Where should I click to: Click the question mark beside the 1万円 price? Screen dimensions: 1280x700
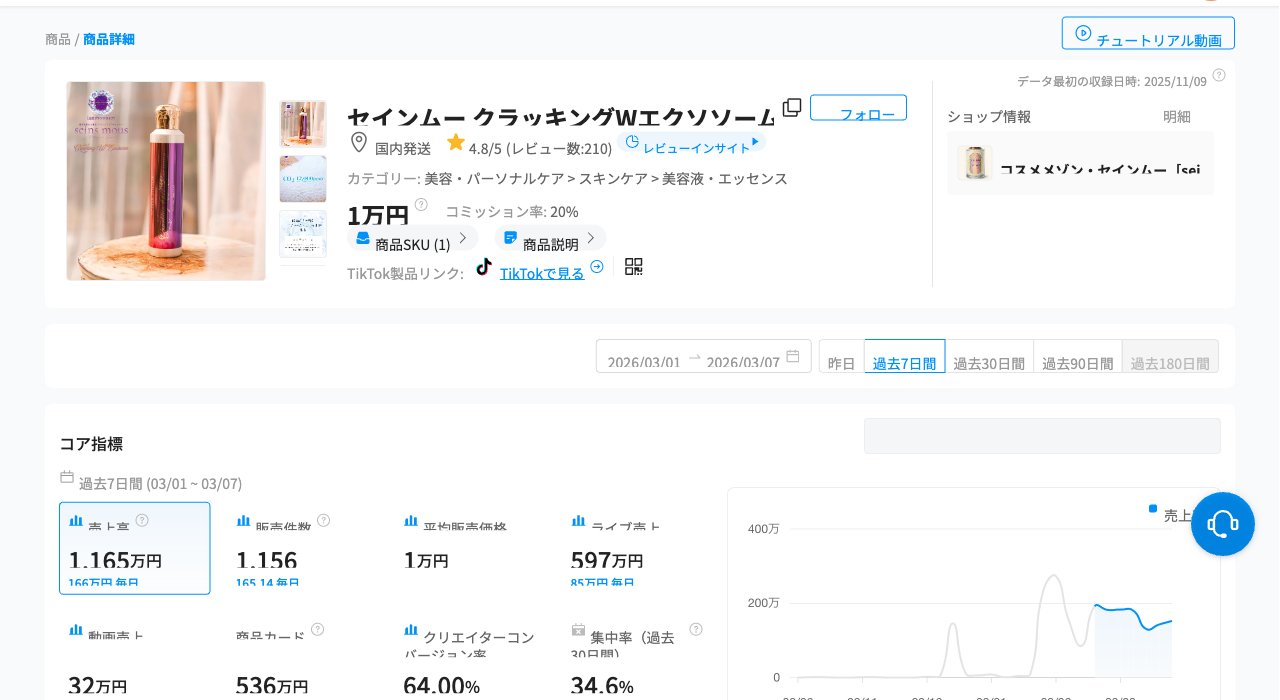click(x=421, y=204)
